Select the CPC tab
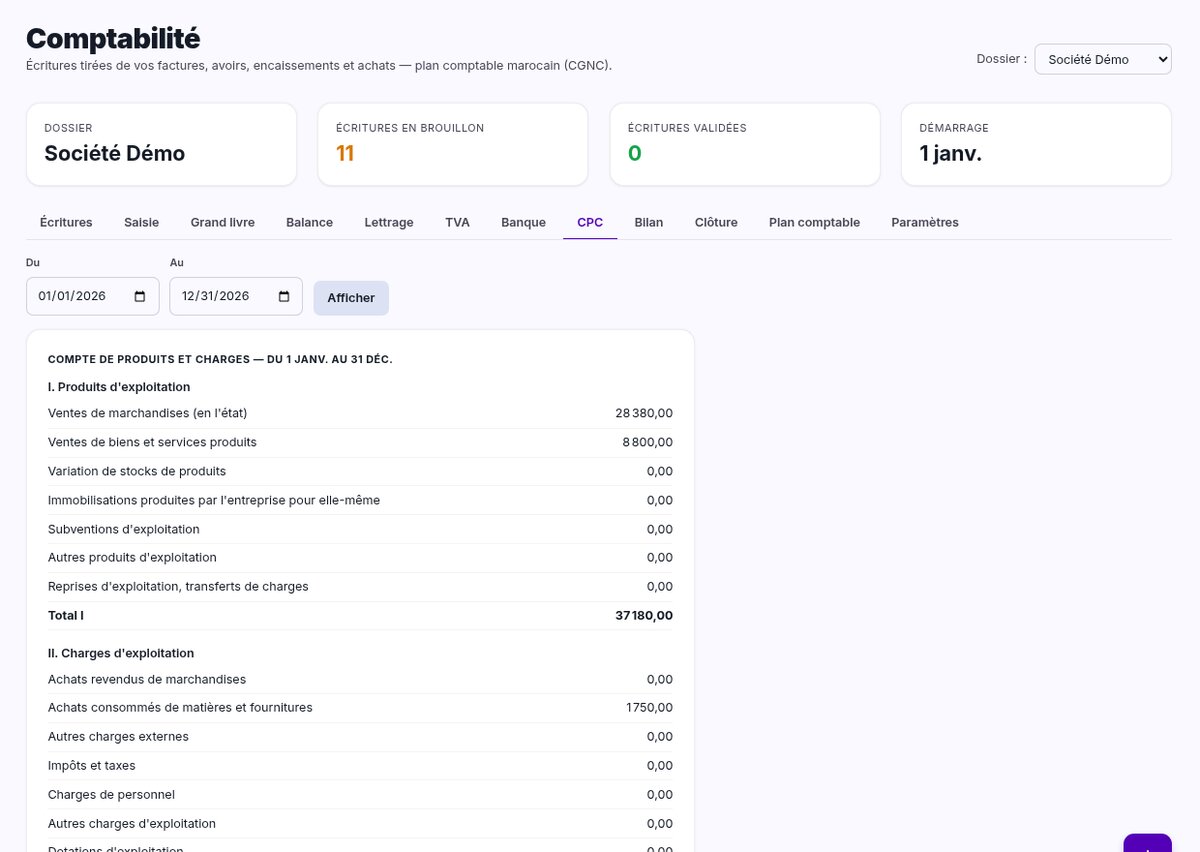This screenshot has height=852, width=1200. pyautogui.click(x=590, y=222)
